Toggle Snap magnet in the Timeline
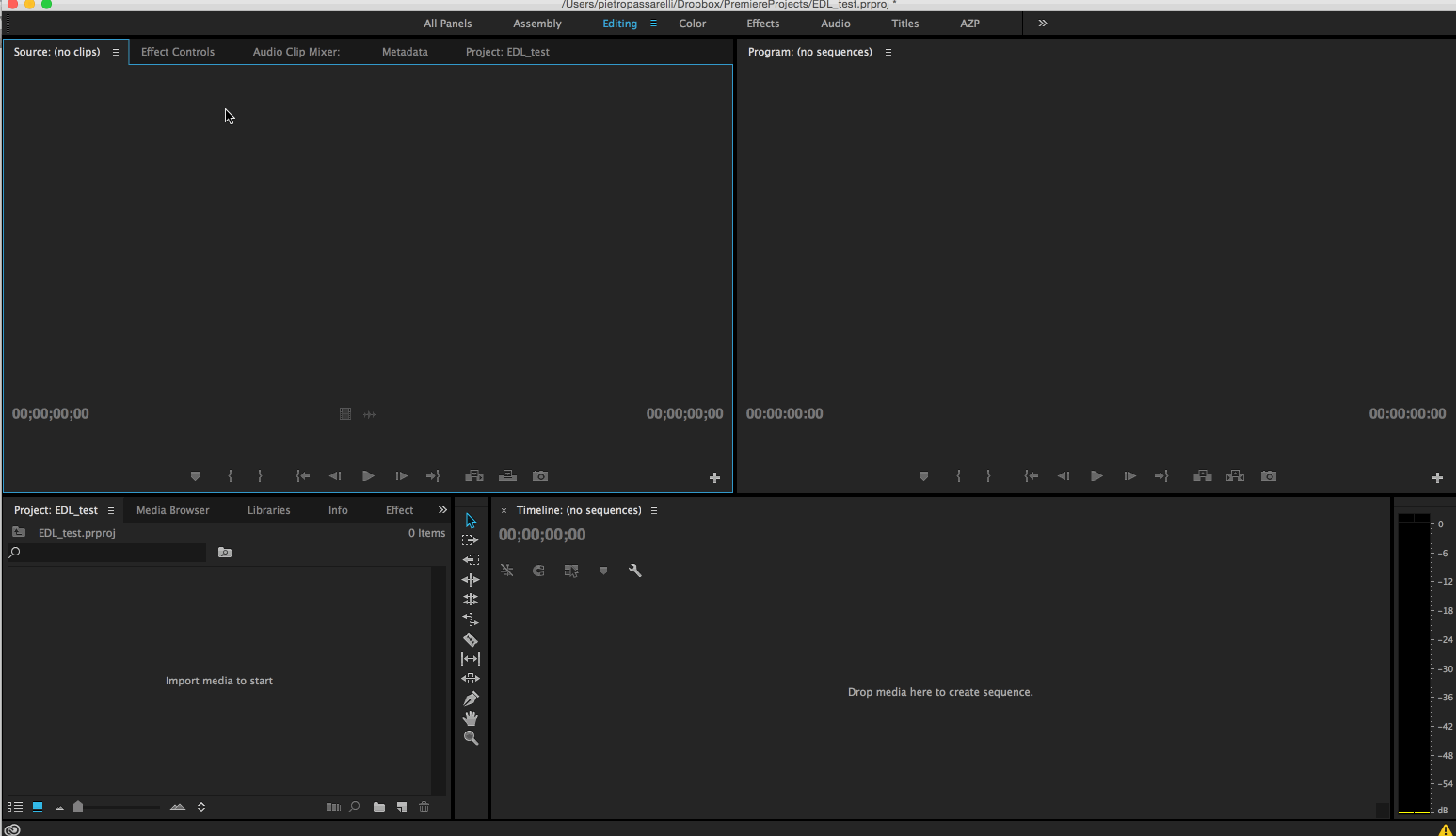Viewport: 1456px width, 836px height. click(538, 571)
